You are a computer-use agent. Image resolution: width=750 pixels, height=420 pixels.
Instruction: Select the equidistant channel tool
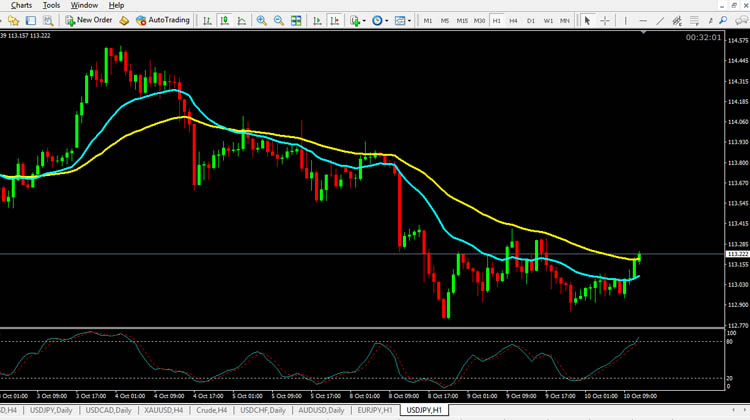[x=677, y=21]
